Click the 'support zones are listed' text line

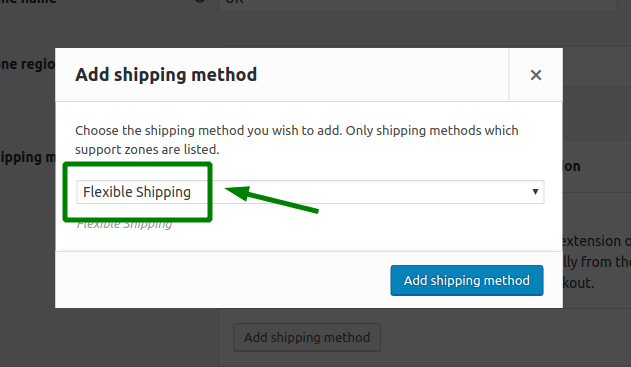point(147,150)
